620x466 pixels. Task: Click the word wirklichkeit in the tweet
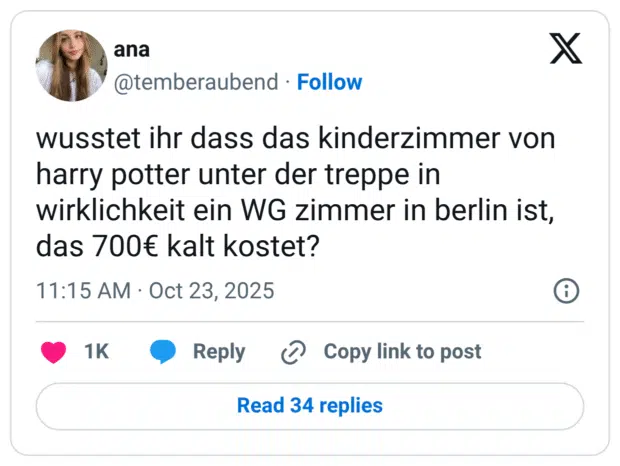[x=104, y=212]
